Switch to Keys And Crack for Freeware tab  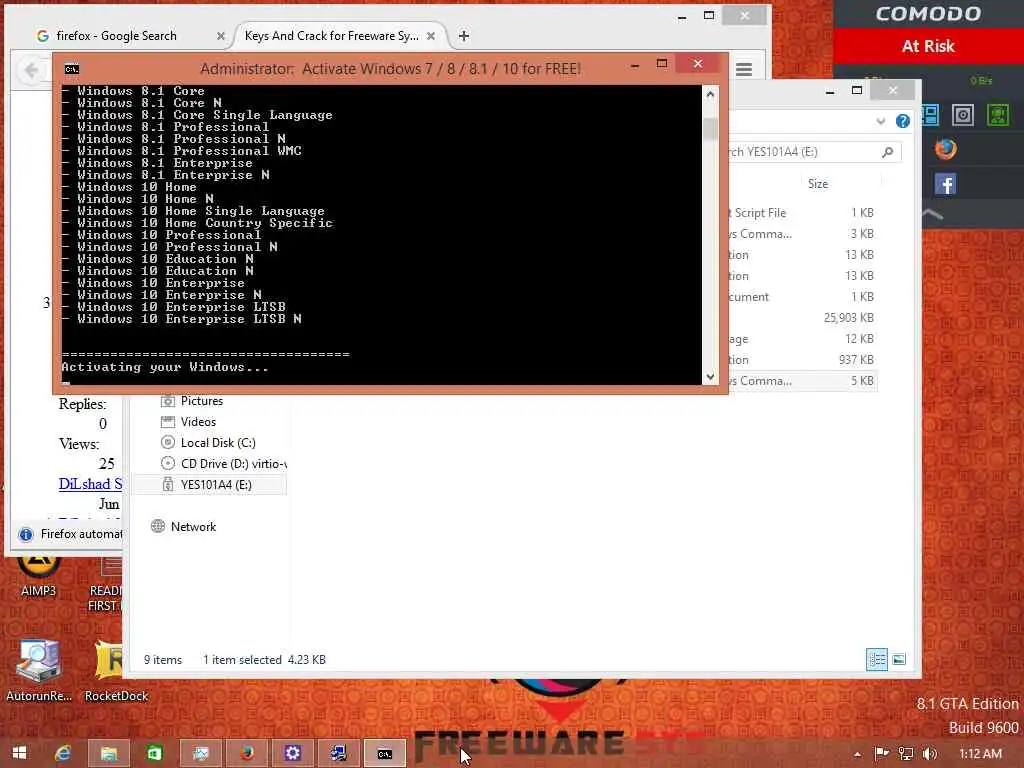tap(332, 36)
